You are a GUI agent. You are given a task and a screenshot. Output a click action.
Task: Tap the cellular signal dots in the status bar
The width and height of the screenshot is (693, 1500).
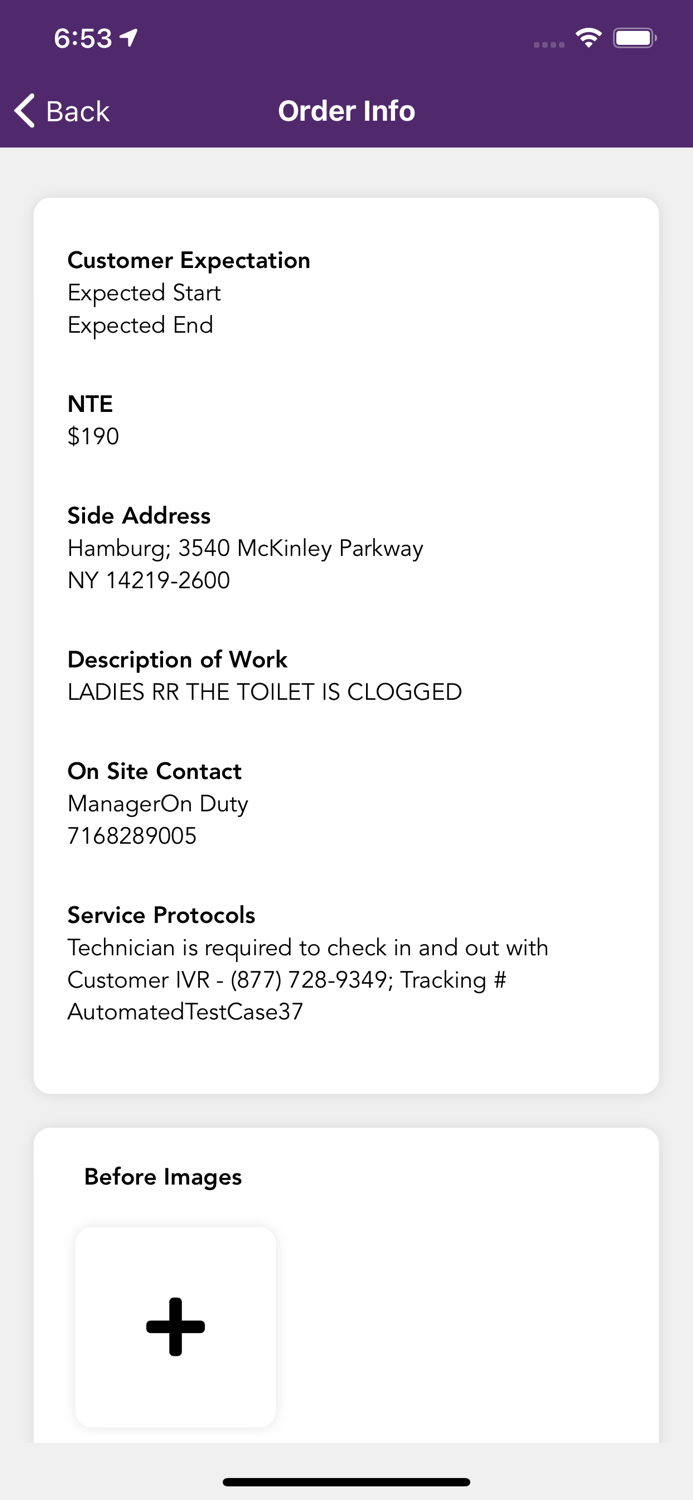coord(548,42)
